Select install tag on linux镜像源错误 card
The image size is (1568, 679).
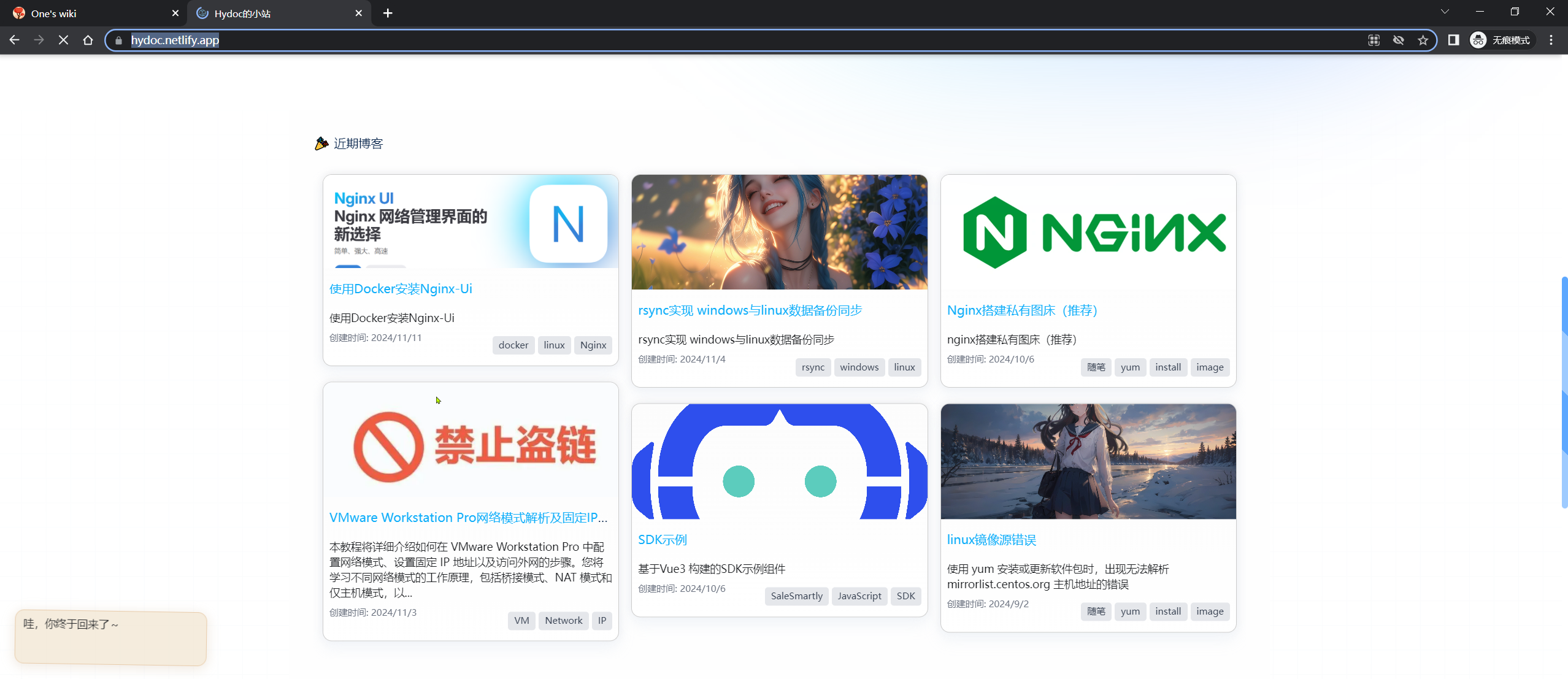tap(1168, 612)
